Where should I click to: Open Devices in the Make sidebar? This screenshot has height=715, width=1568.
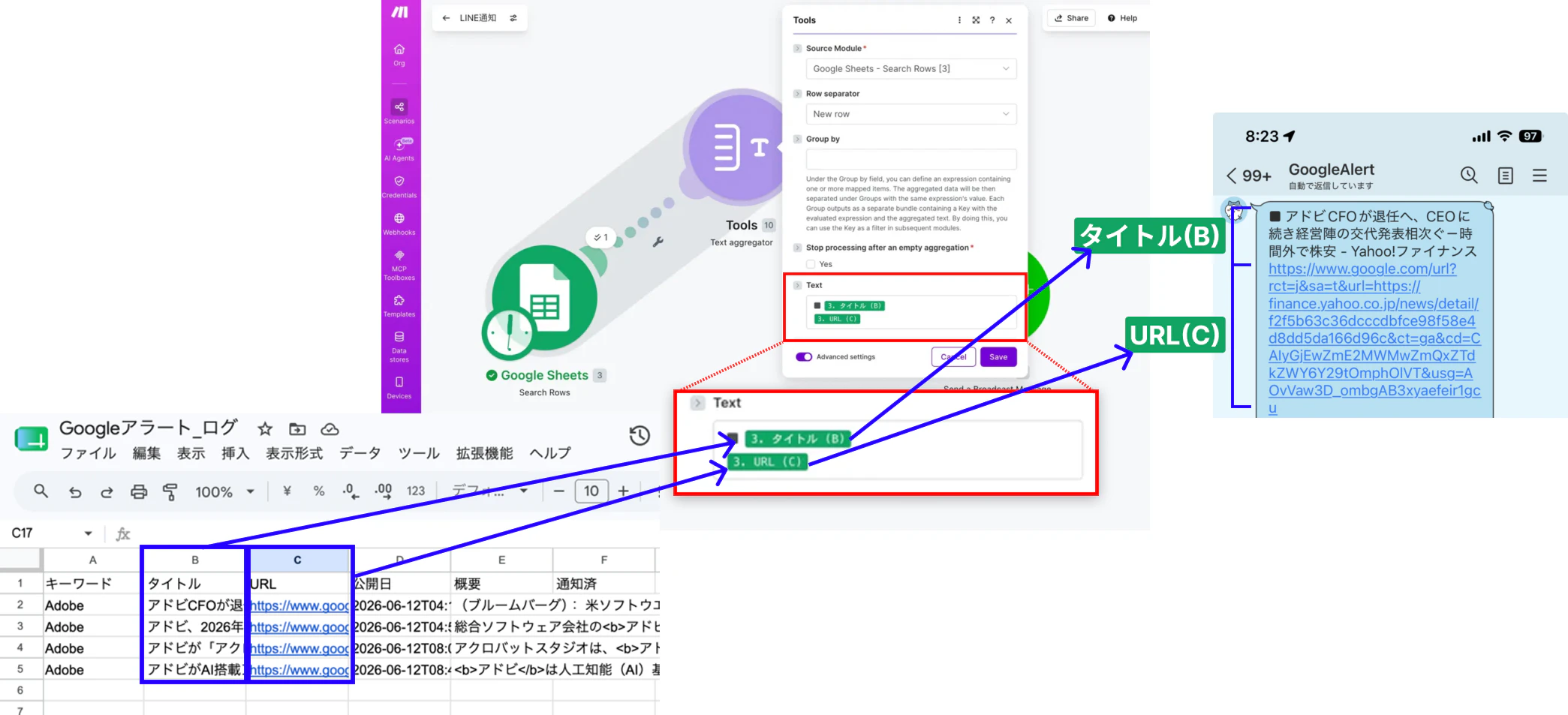pos(399,386)
